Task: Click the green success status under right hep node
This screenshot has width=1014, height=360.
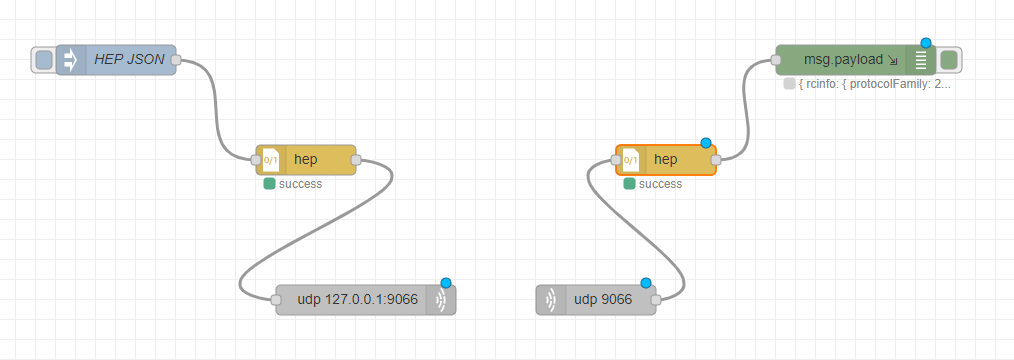Action: pyautogui.click(x=629, y=184)
